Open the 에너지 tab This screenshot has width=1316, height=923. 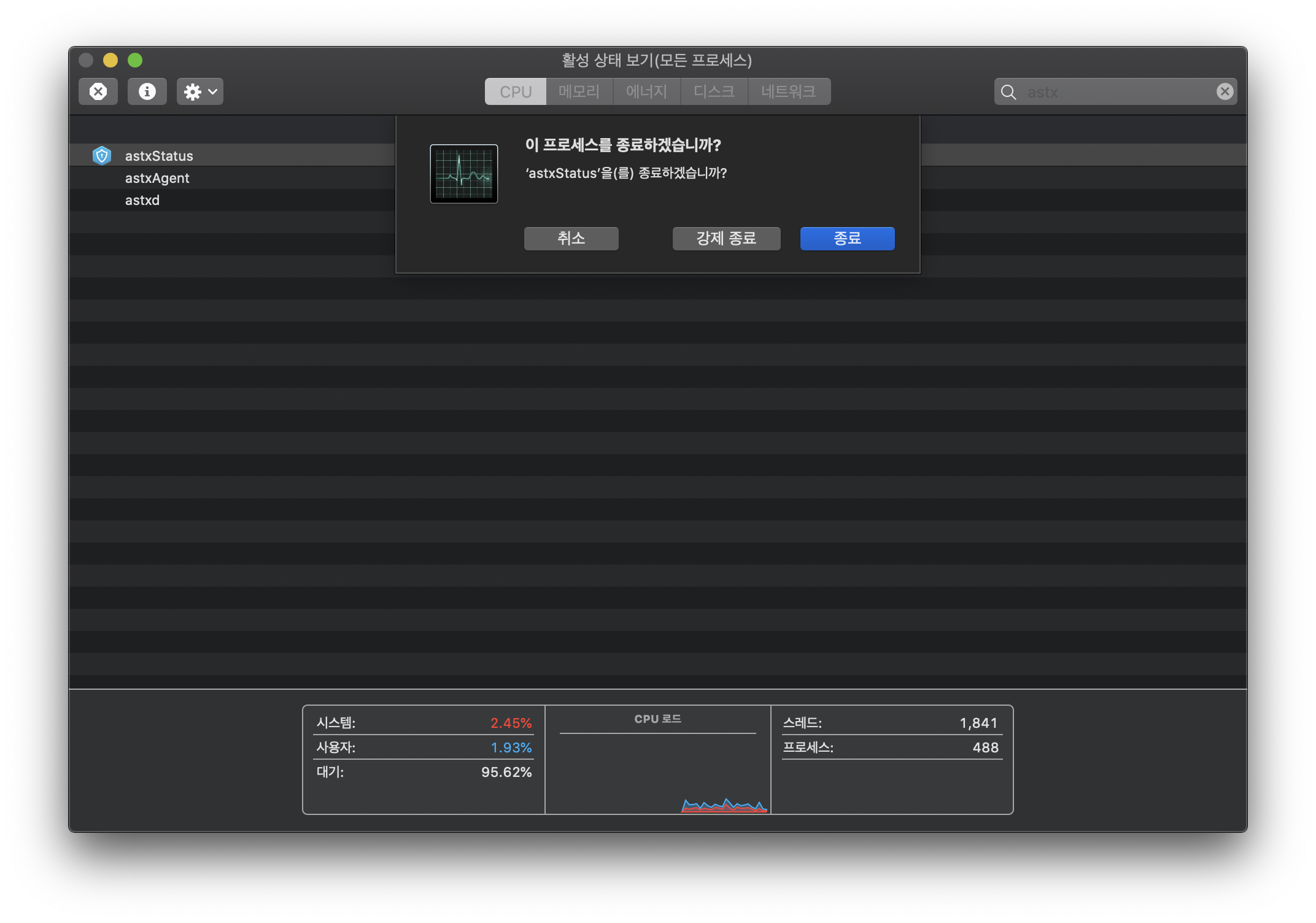coord(646,91)
